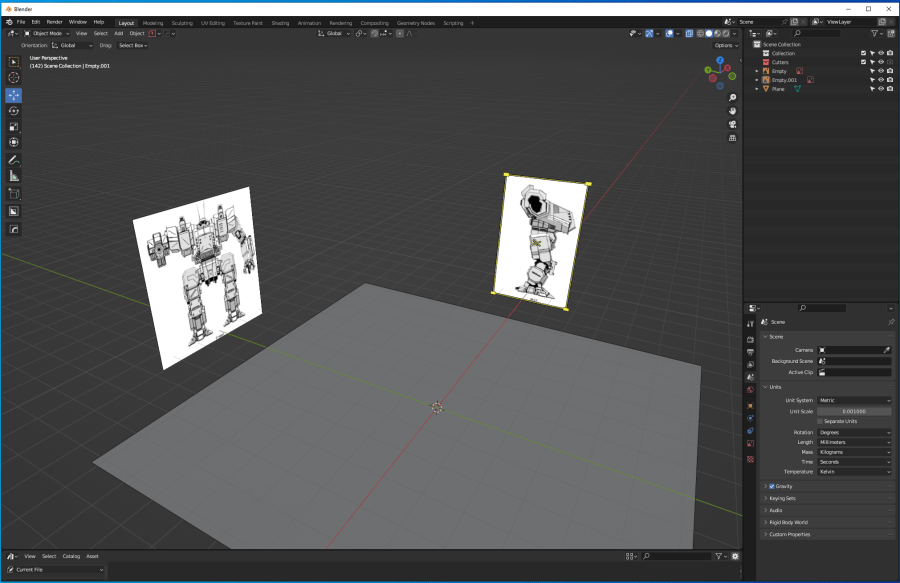Open the Object properties tab
Viewport: 900px width, 583px height.
(750, 406)
